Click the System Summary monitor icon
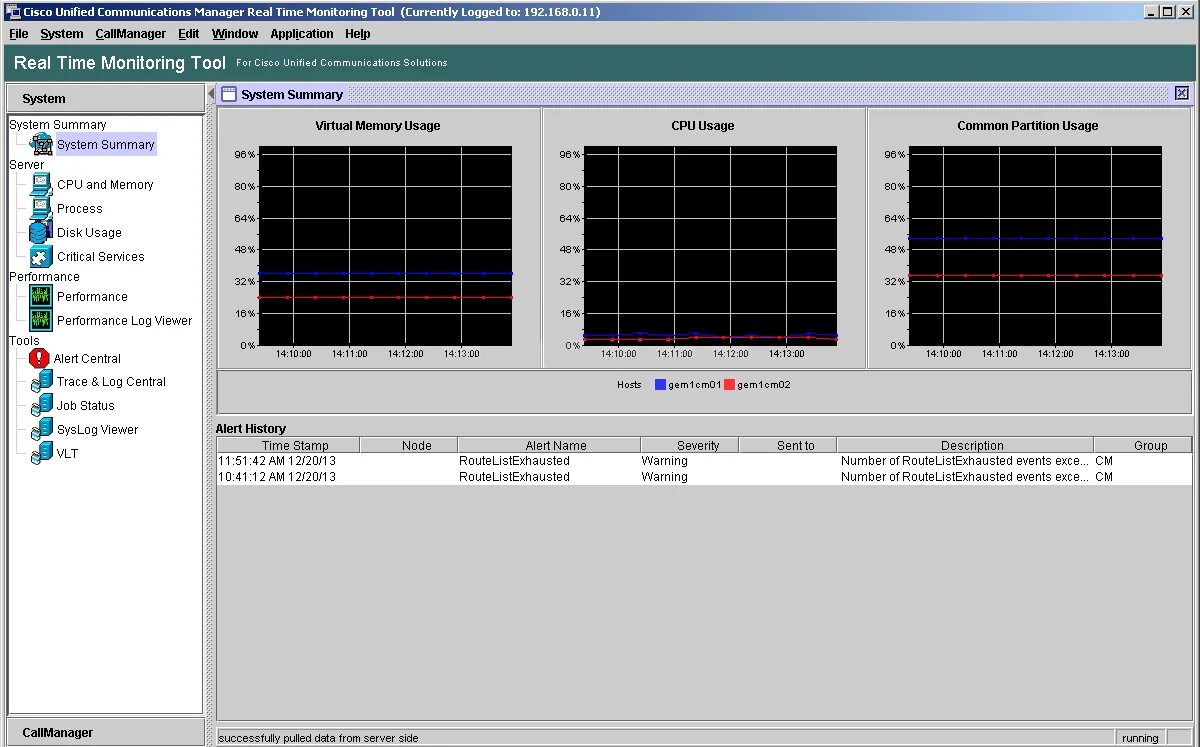This screenshot has height=747, width=1200. pos(41,144)
